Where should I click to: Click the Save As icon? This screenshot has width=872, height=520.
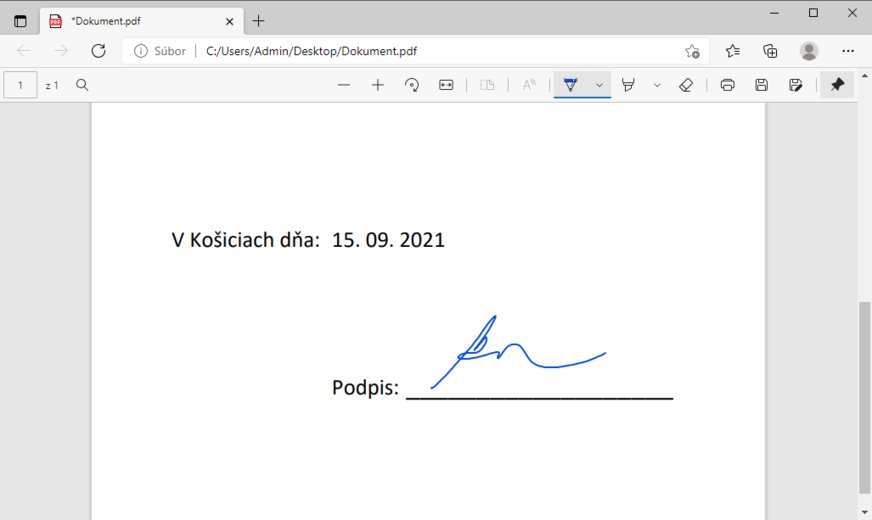(795, 86)
